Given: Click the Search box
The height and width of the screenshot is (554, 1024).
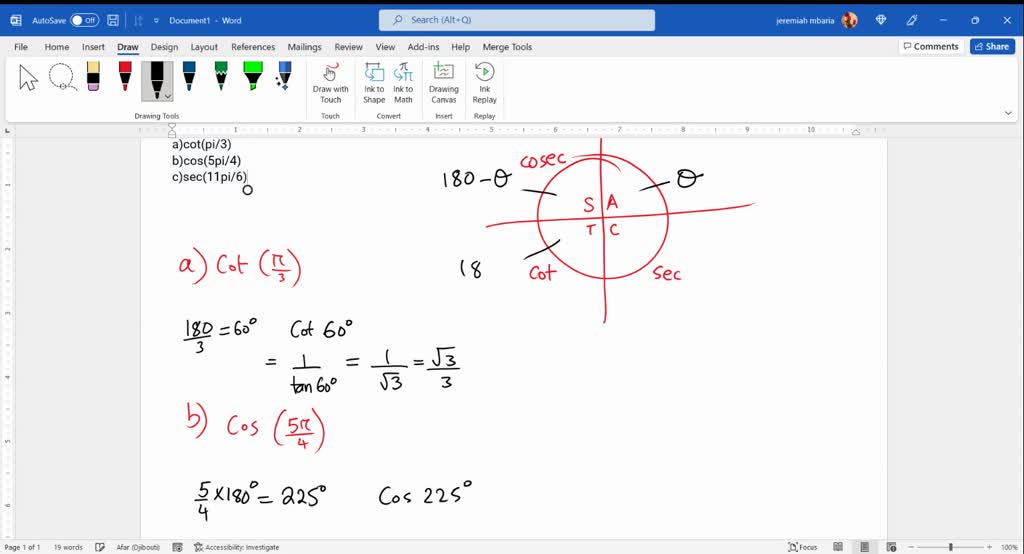Looking at the screenshot, I should click(517, 20).
